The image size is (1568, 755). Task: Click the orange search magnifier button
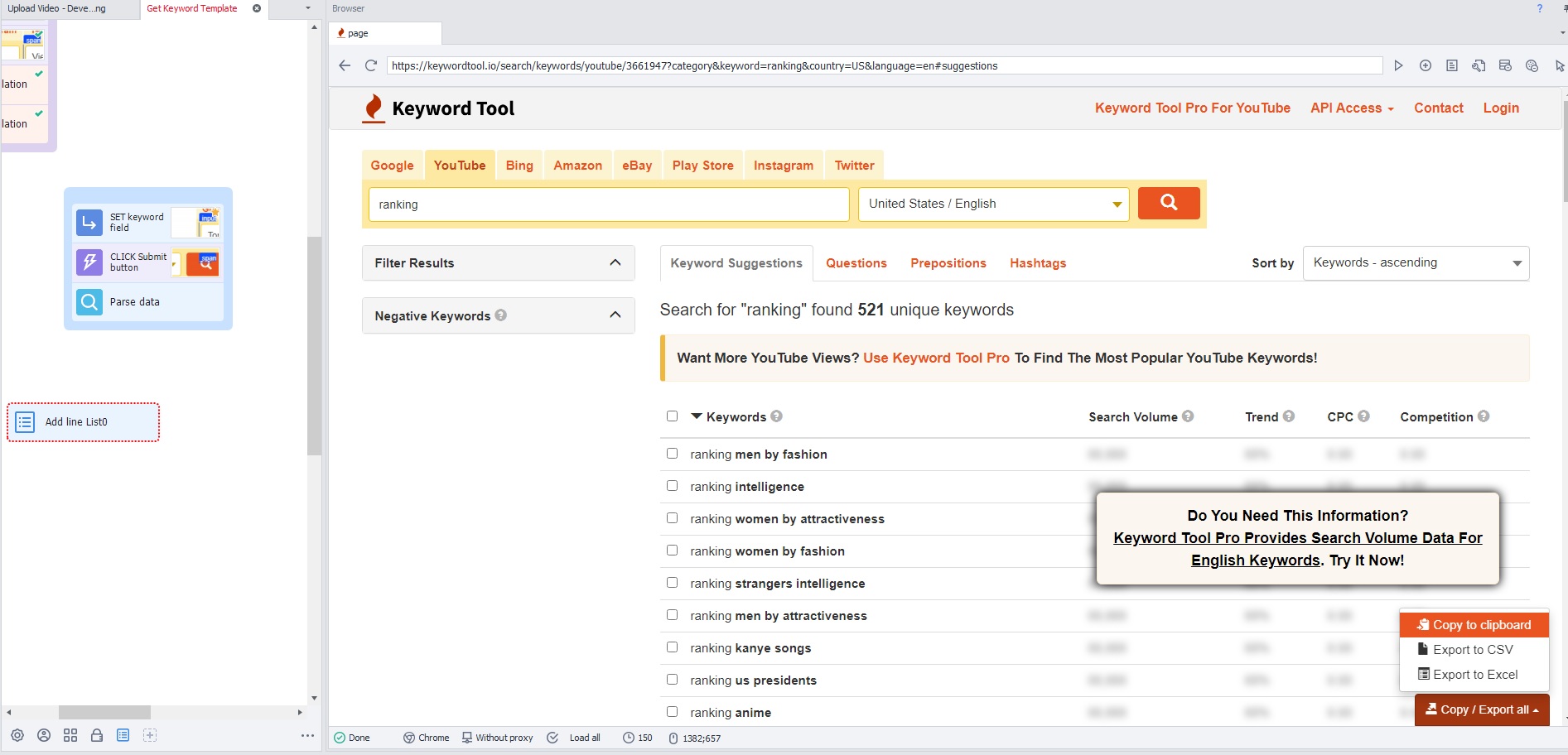1169,203
